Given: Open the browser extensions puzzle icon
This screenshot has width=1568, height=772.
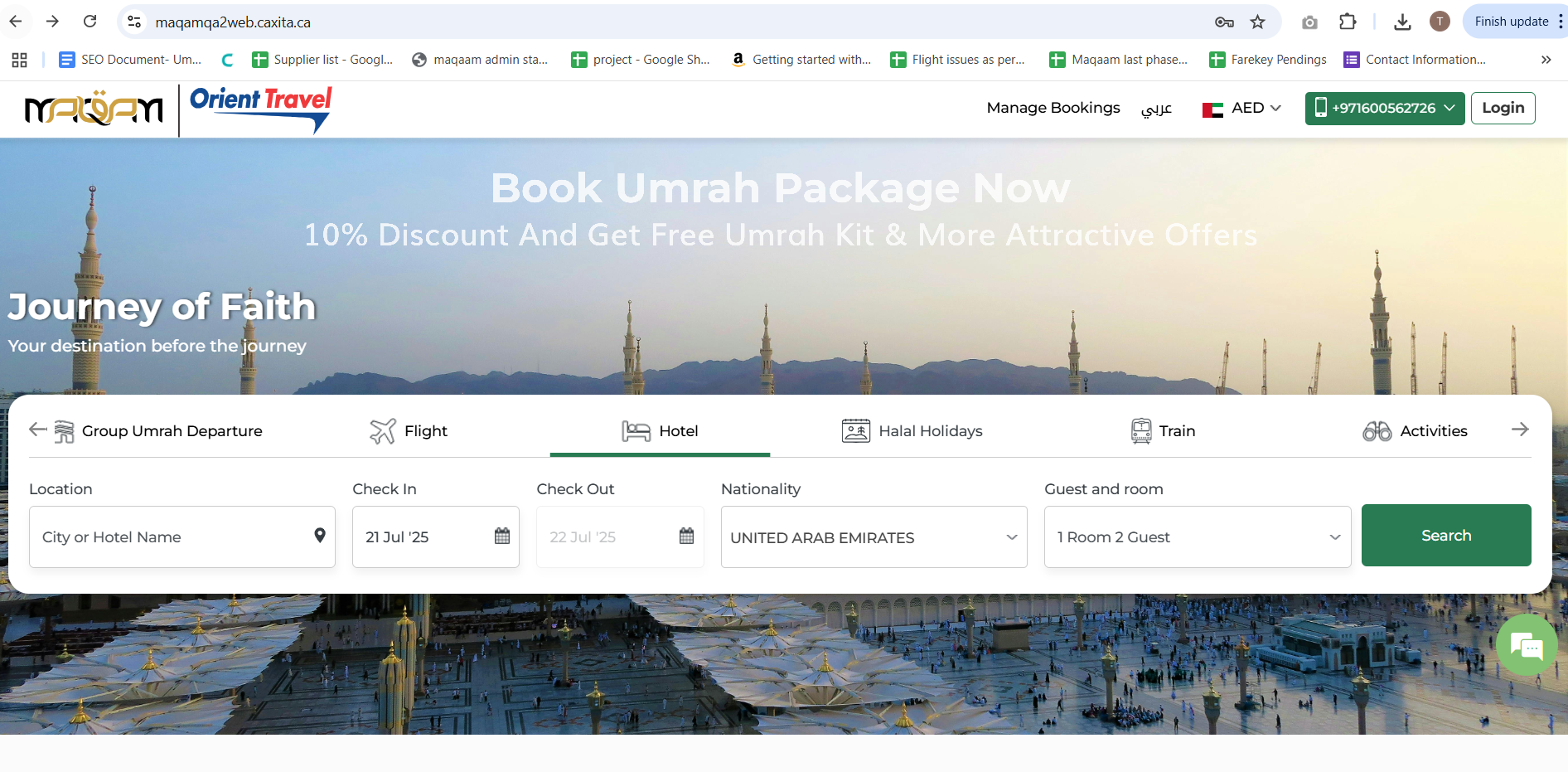Looking at the screenshot, I should tap(1348, 22).
